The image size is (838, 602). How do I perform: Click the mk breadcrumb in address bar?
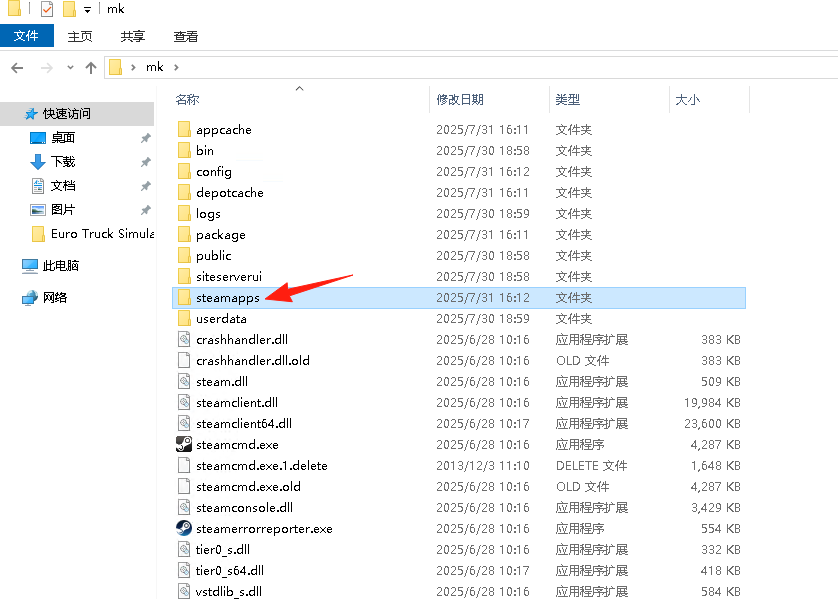(154, 67)
